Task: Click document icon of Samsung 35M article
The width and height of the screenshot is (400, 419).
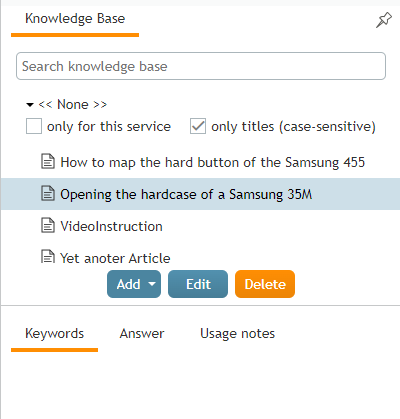Action: (48, 193)
